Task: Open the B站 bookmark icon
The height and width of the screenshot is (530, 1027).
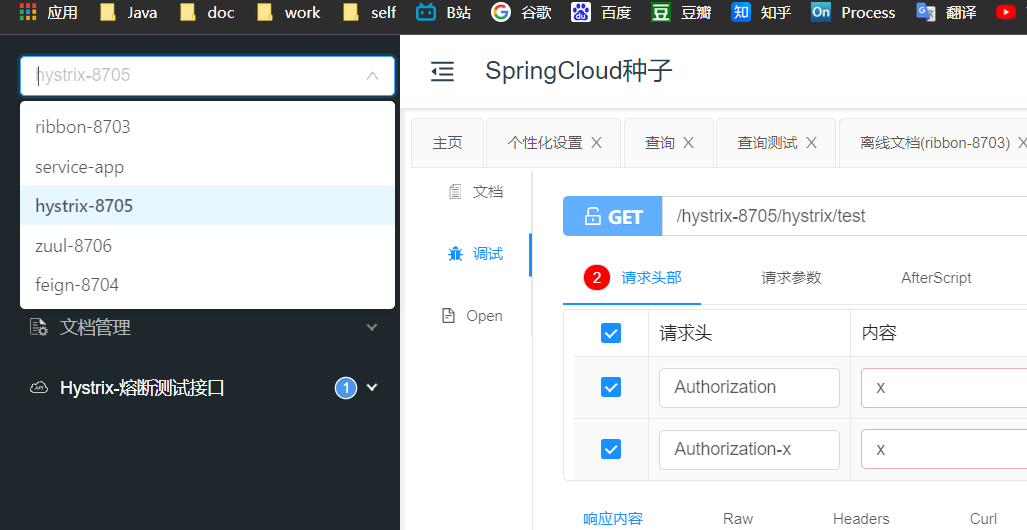Action: pos(426,12)
